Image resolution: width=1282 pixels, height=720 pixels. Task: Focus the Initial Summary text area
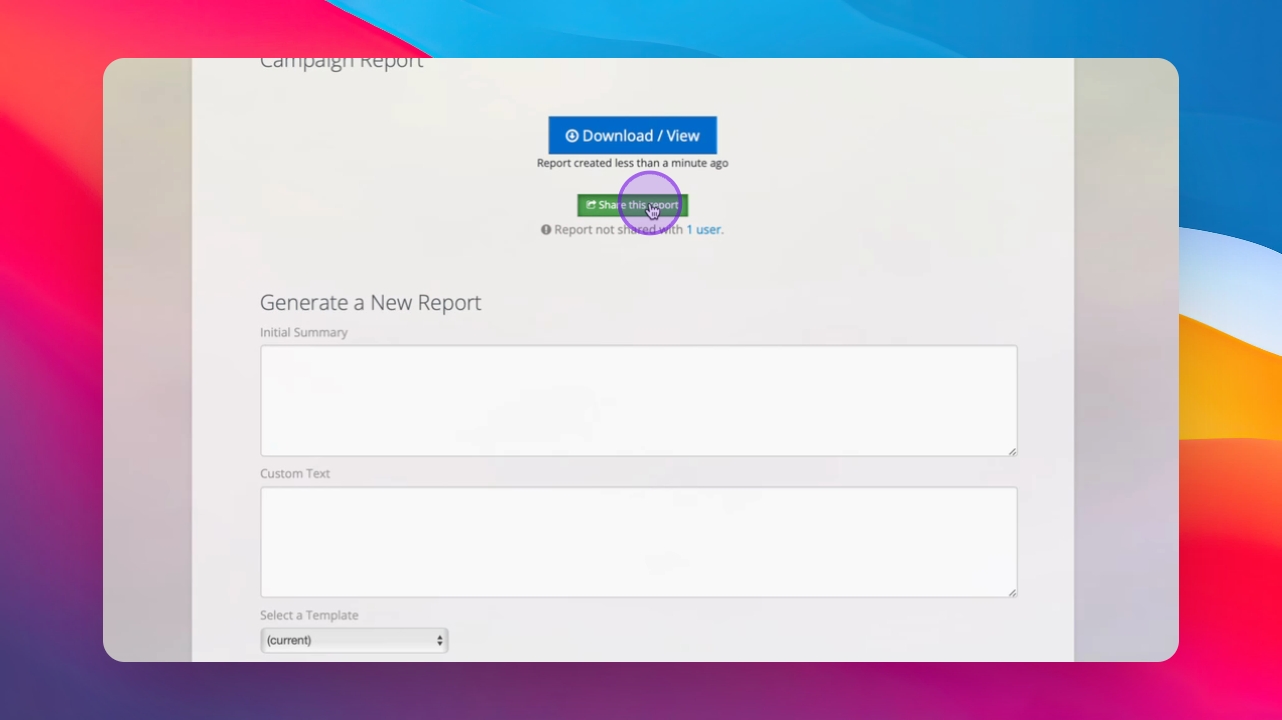tap(639, 401)
